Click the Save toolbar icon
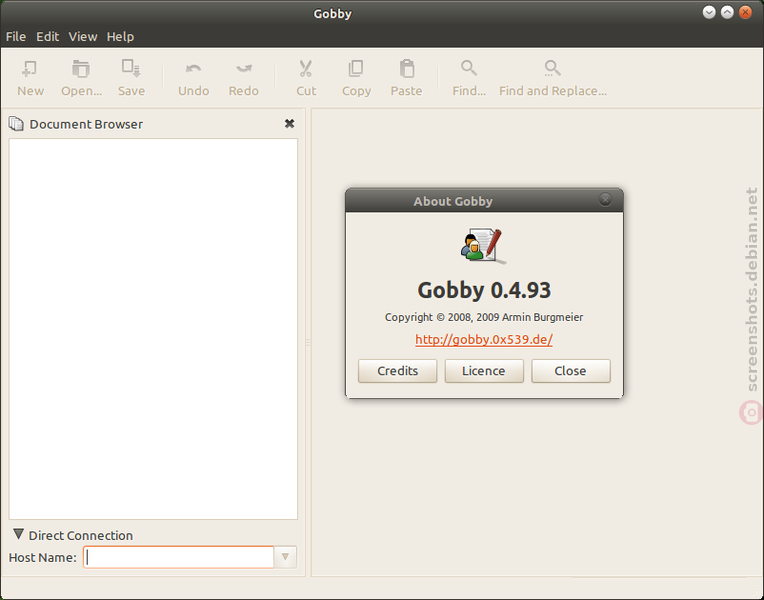This screenshot has width=764, height=600. 131,69
